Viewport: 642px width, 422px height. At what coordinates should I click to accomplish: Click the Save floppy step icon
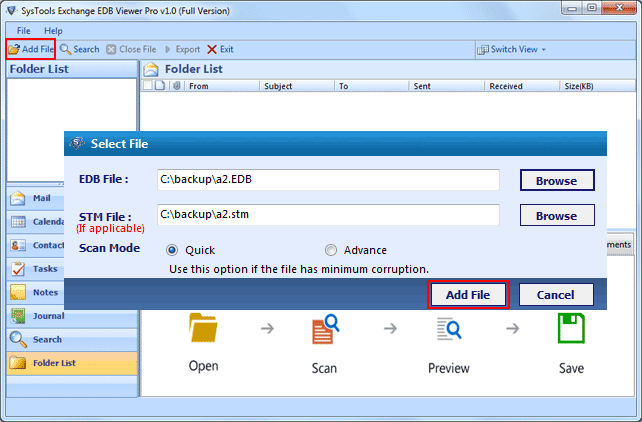tap(572, 328)
